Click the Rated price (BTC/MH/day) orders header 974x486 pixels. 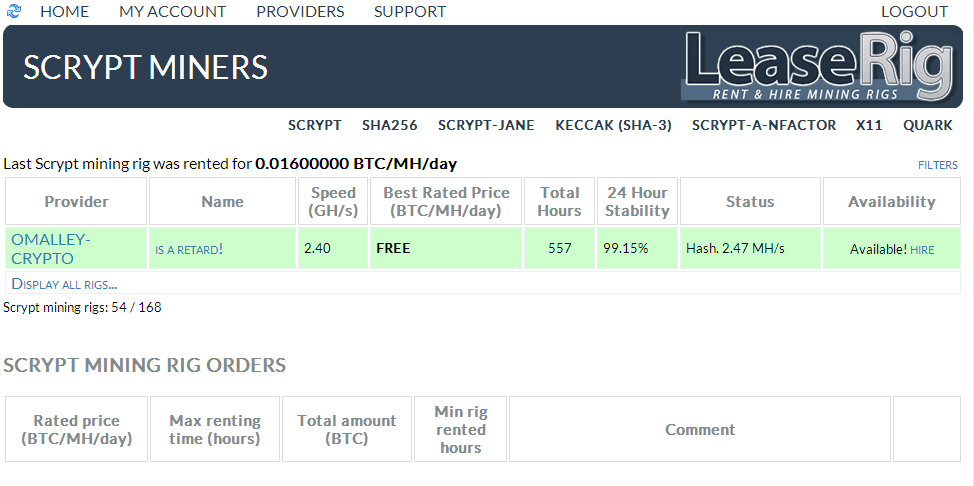coord(76,429)
